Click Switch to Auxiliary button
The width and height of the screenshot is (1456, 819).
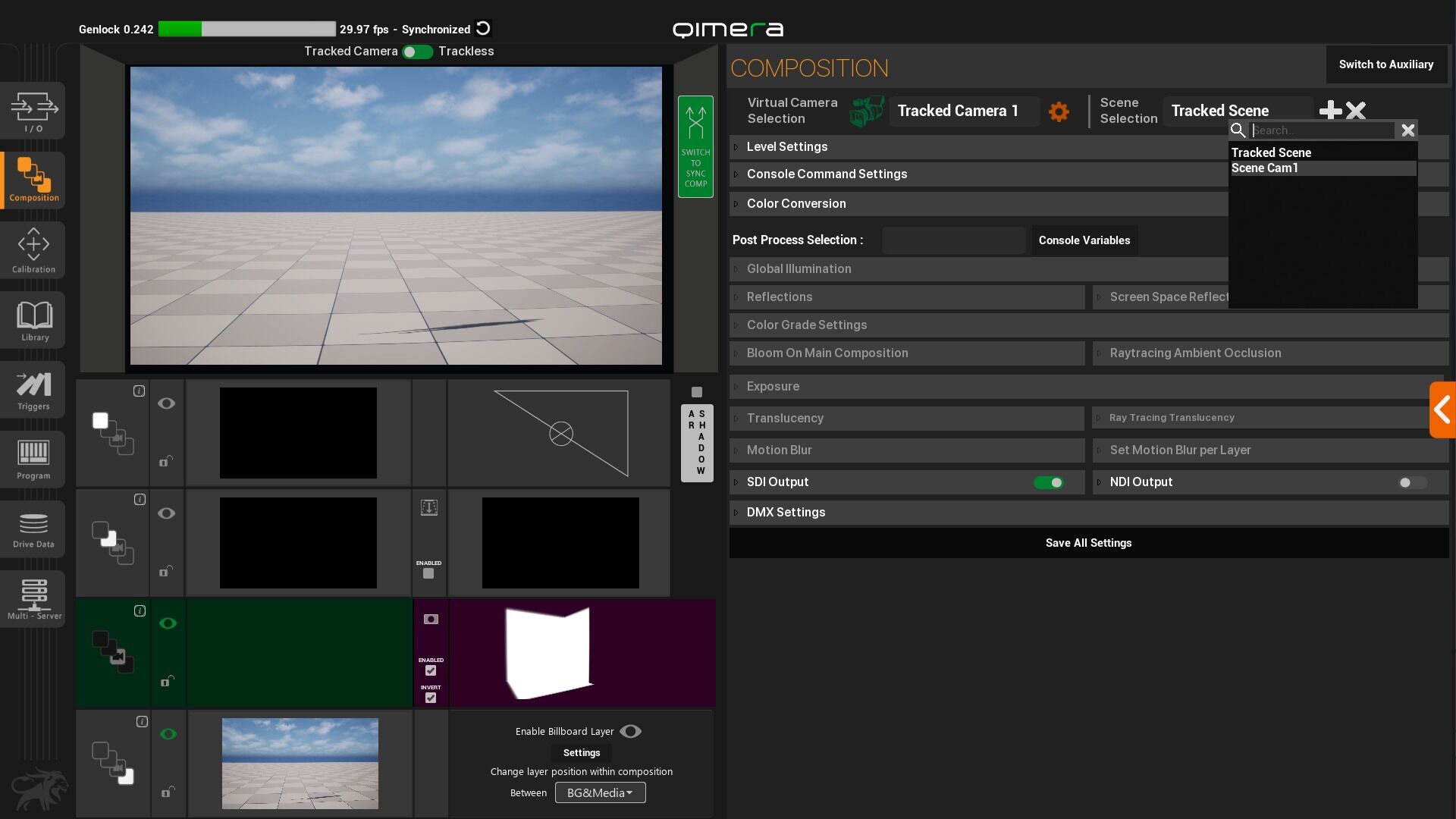point(1385,64)
